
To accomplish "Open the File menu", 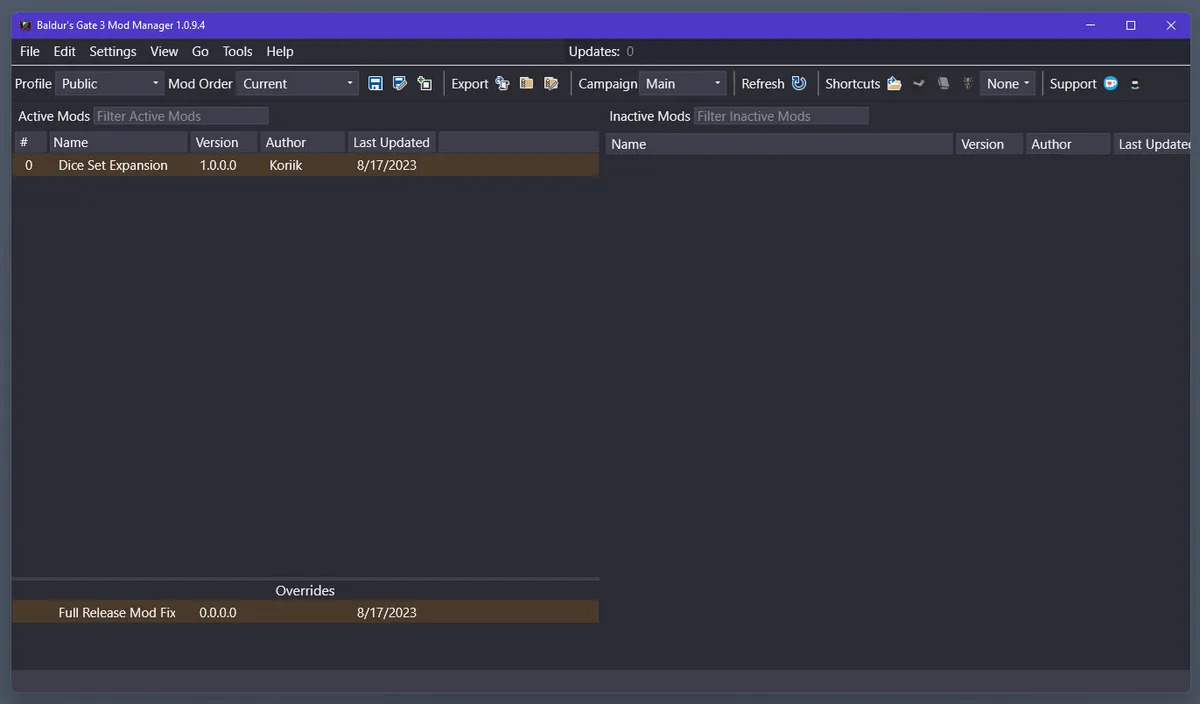I will point(30,51).
